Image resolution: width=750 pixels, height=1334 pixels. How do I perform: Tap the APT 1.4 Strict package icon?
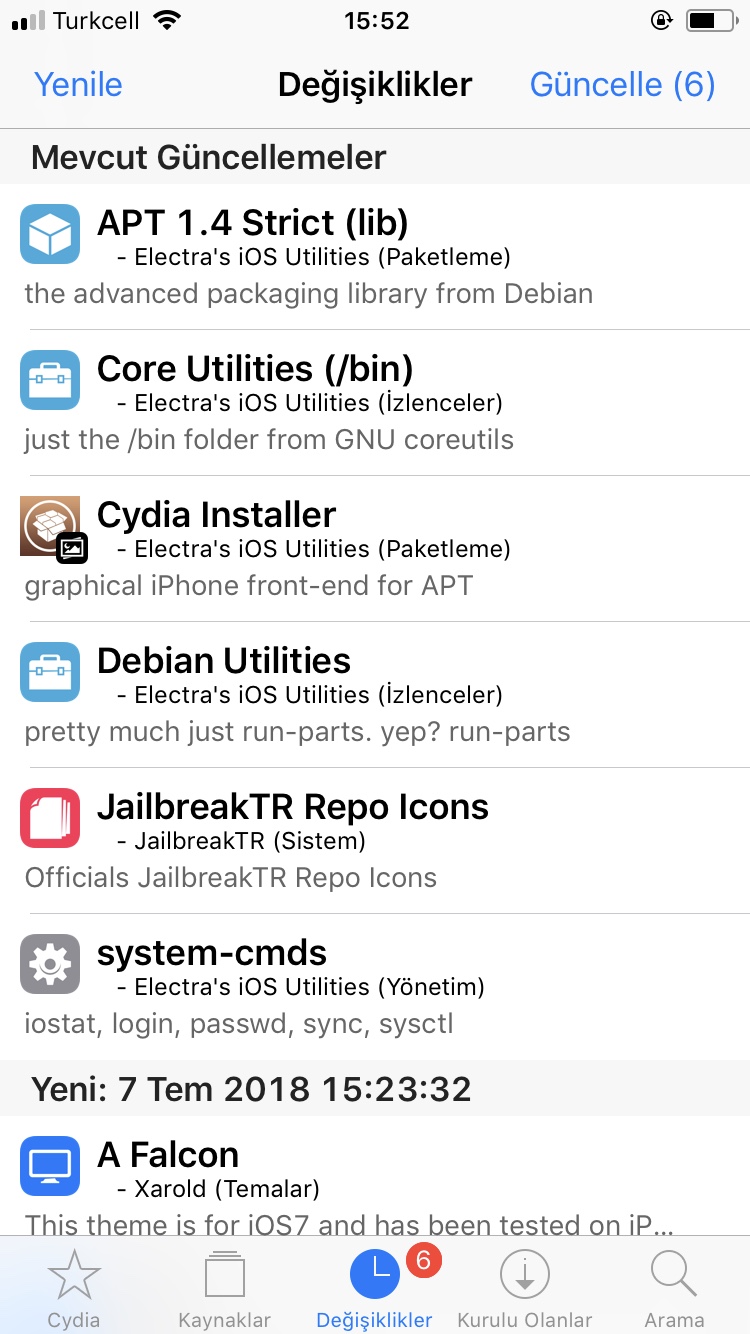pos(50,234)
